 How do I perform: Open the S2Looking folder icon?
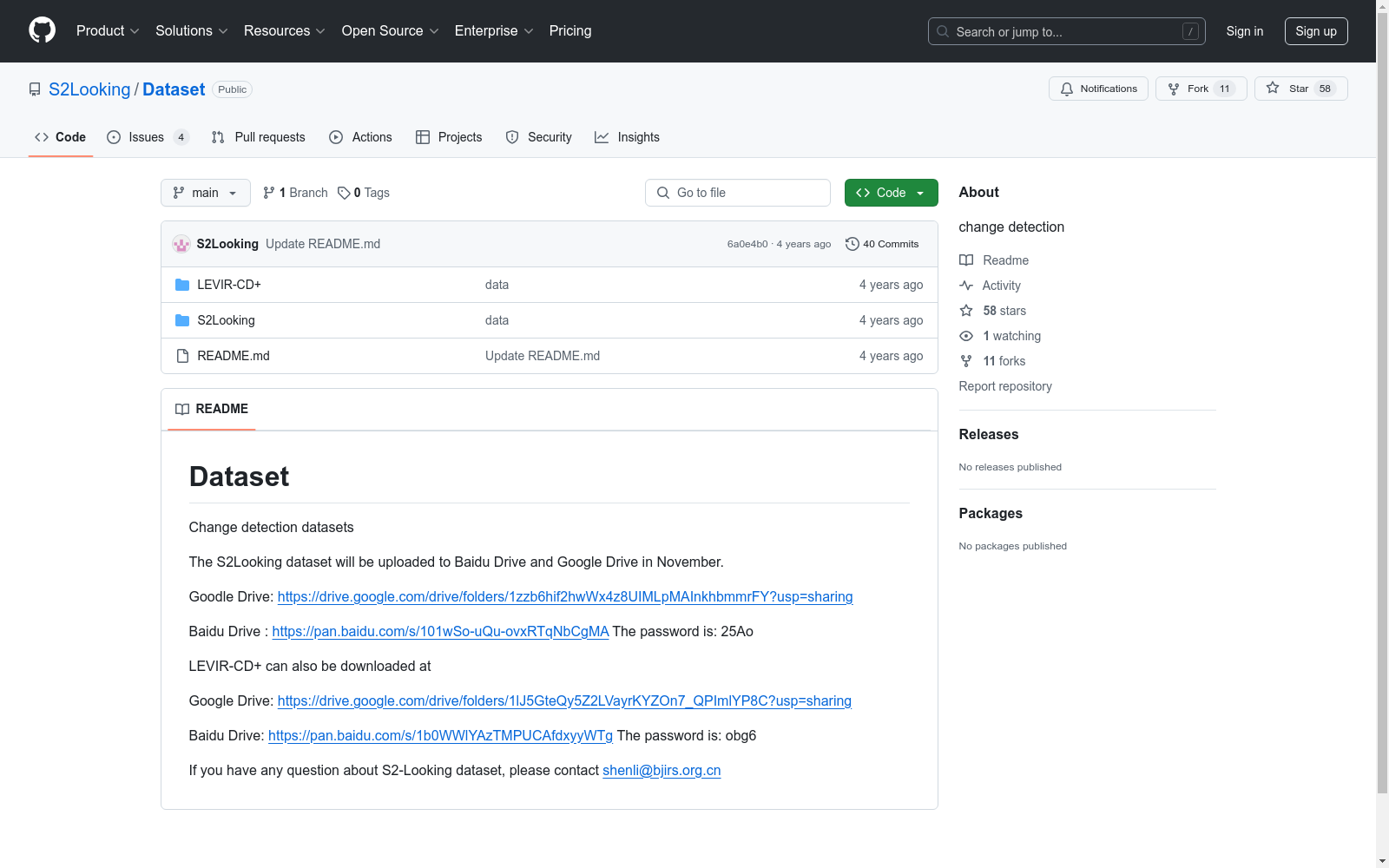(182, 320)
